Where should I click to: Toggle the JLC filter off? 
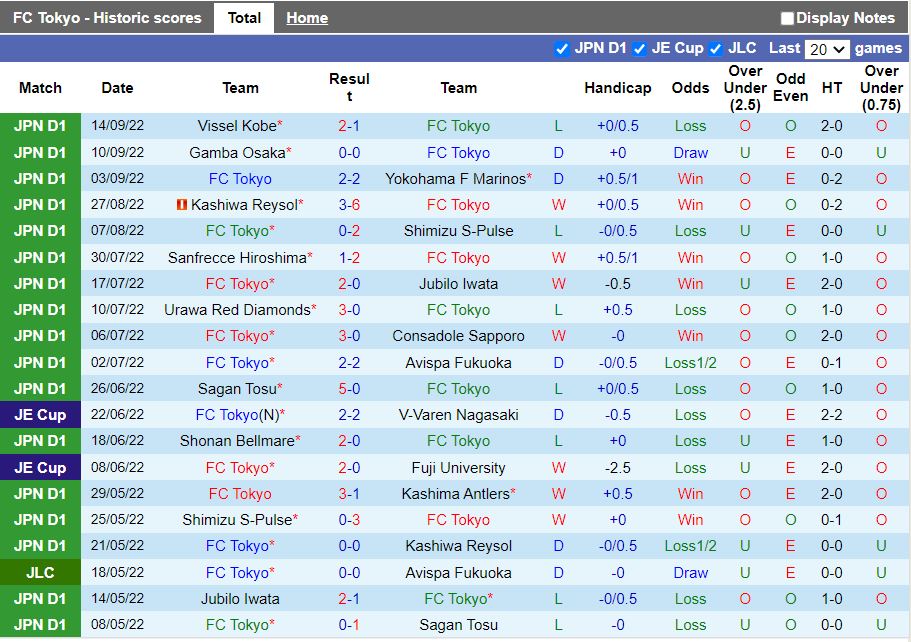[716, 48]
